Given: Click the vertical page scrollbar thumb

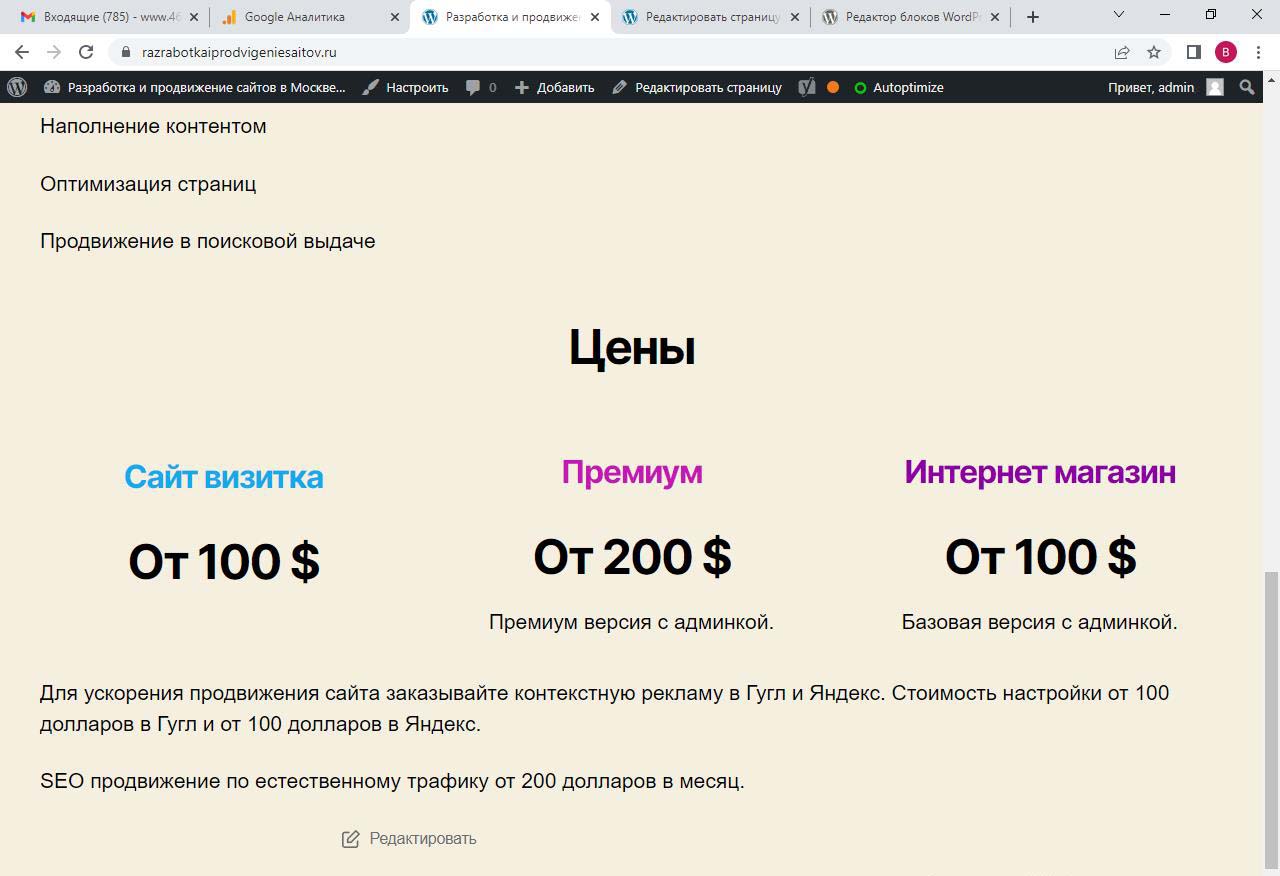Looking at the screenshot, I should (1271, 718).
